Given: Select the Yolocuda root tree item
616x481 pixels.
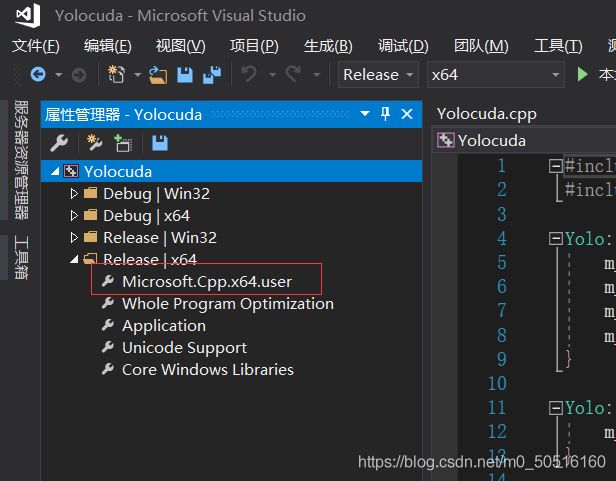Looking at the screenshot, I should click(x=231, y=171).
